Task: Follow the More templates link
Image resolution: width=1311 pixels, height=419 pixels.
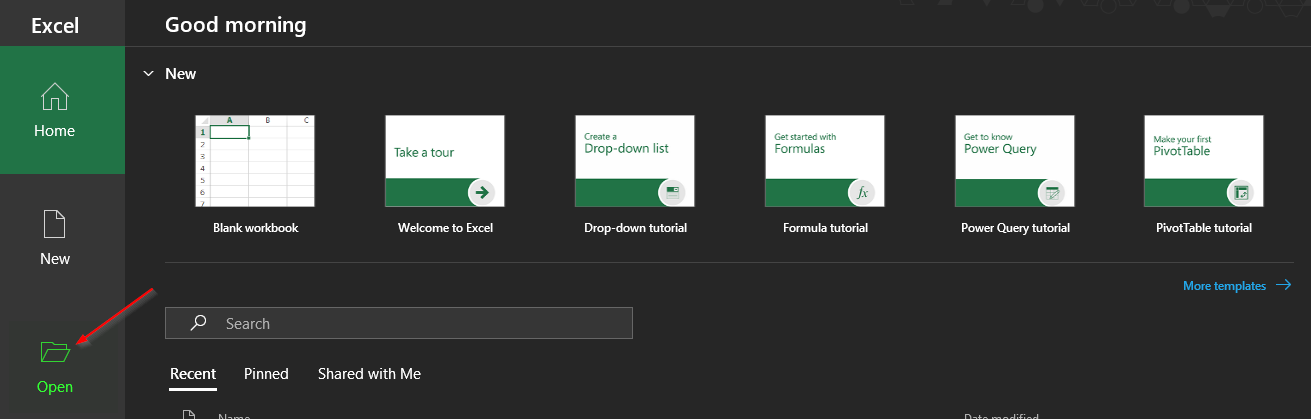Action: coord(1224,286)
